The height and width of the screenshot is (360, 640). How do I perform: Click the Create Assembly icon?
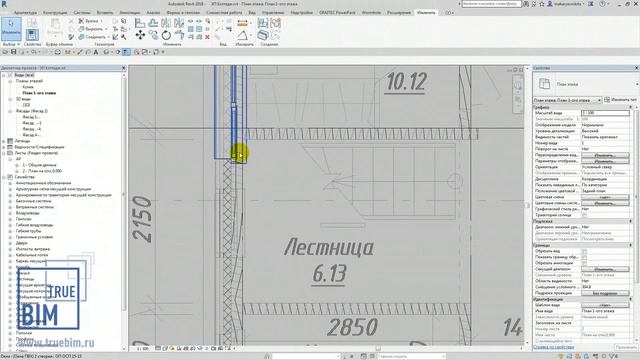pyautogui.click(x=263, y=23)
